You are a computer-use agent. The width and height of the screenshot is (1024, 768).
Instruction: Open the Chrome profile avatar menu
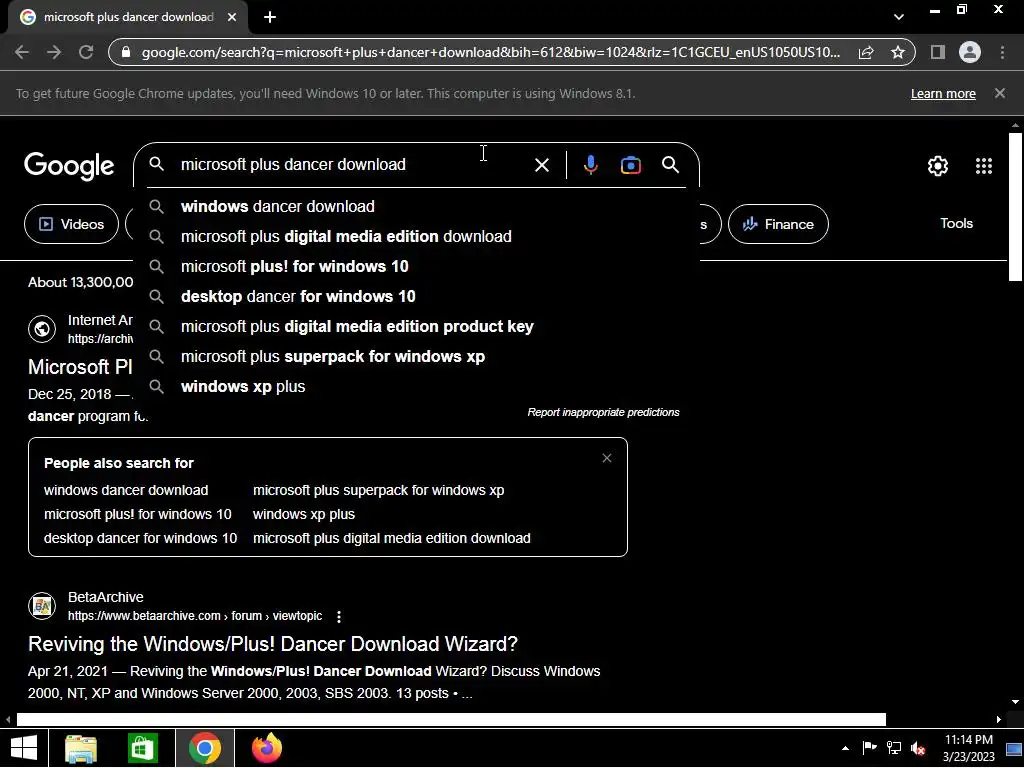click(970, 52)
